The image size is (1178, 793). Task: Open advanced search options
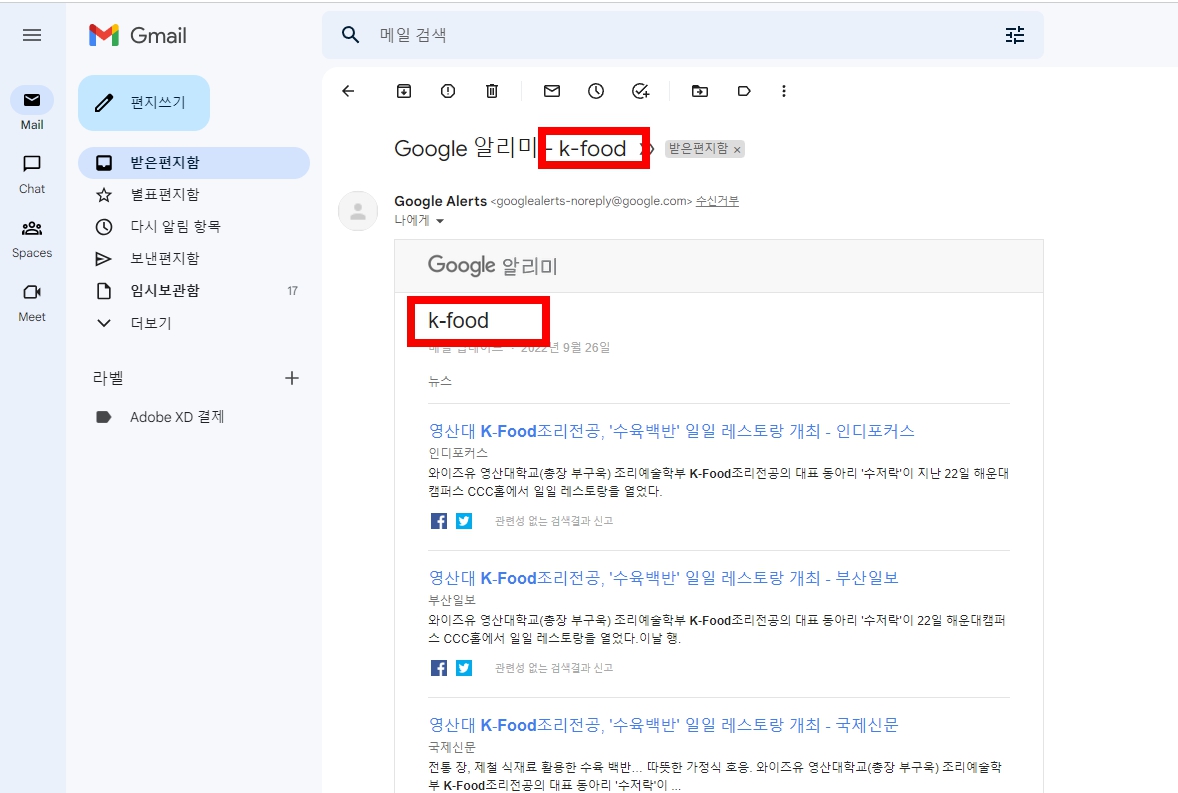click(1014, 35)
